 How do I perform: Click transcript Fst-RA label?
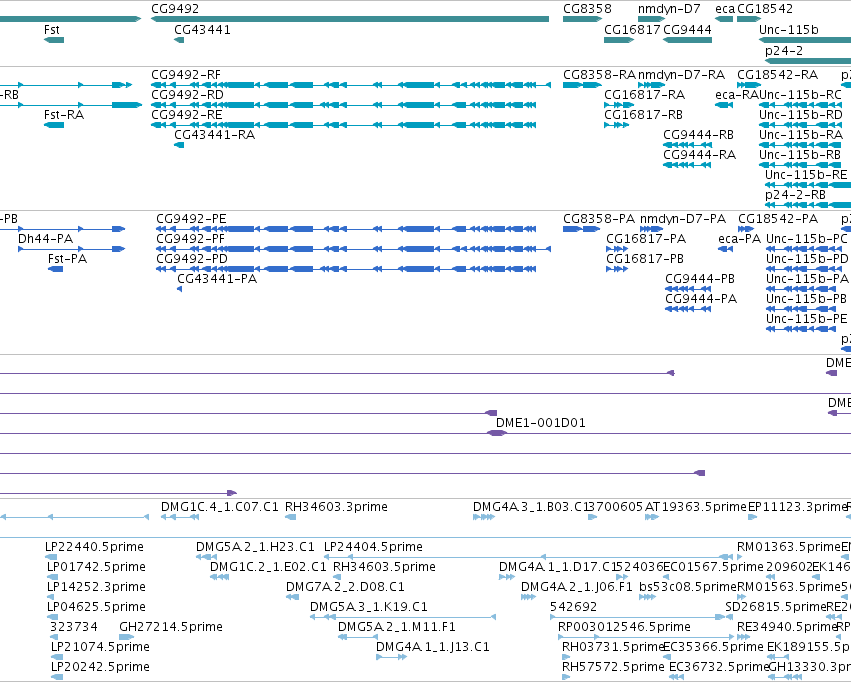tap(64, 115)
